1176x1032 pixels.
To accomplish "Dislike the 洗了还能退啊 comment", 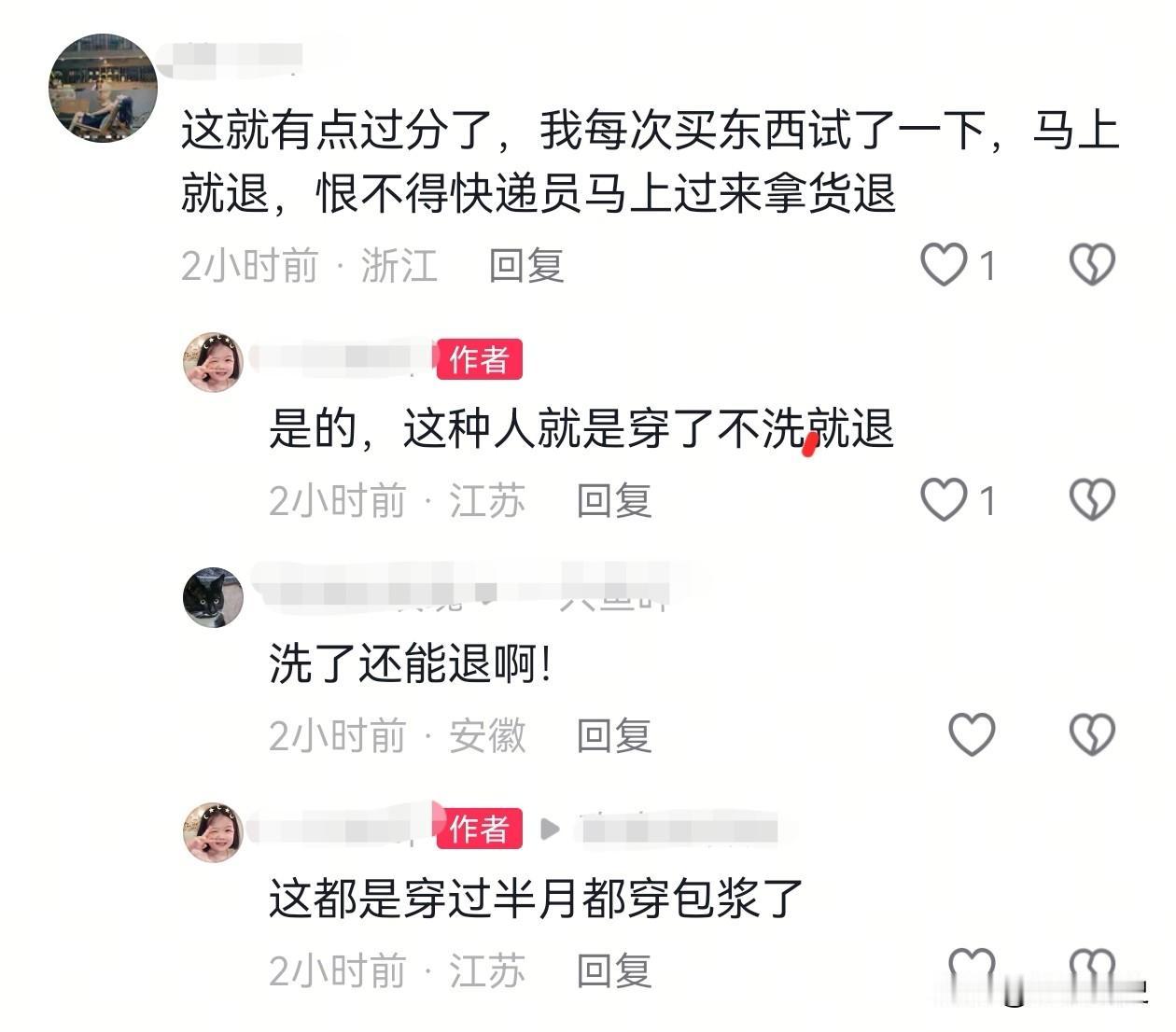I will (x=1092, y=734).
